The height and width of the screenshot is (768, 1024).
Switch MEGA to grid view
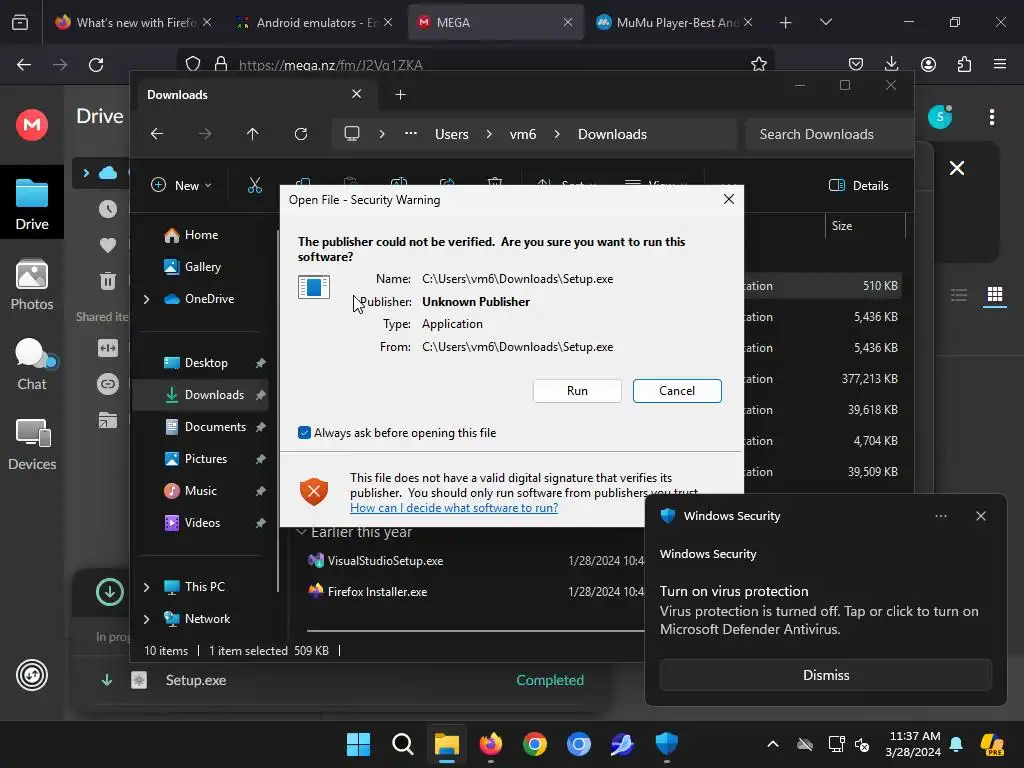[x=995, y=295]
